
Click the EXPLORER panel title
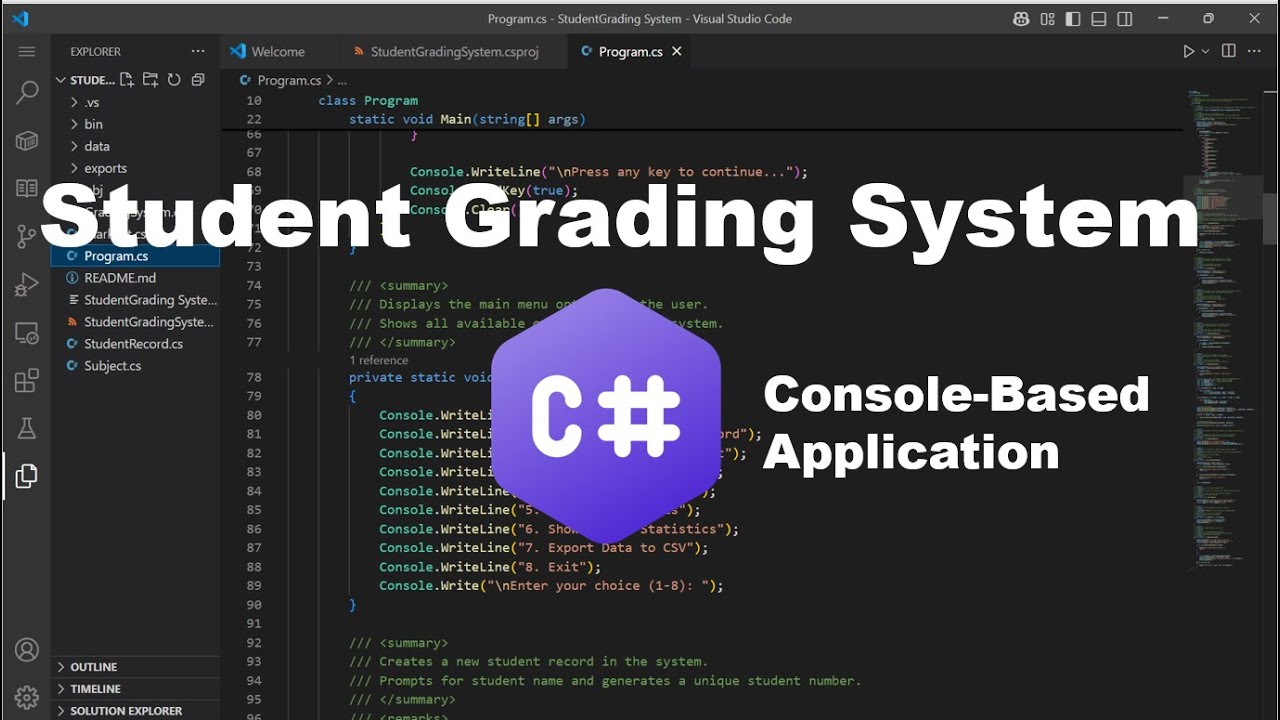[96, 51]
